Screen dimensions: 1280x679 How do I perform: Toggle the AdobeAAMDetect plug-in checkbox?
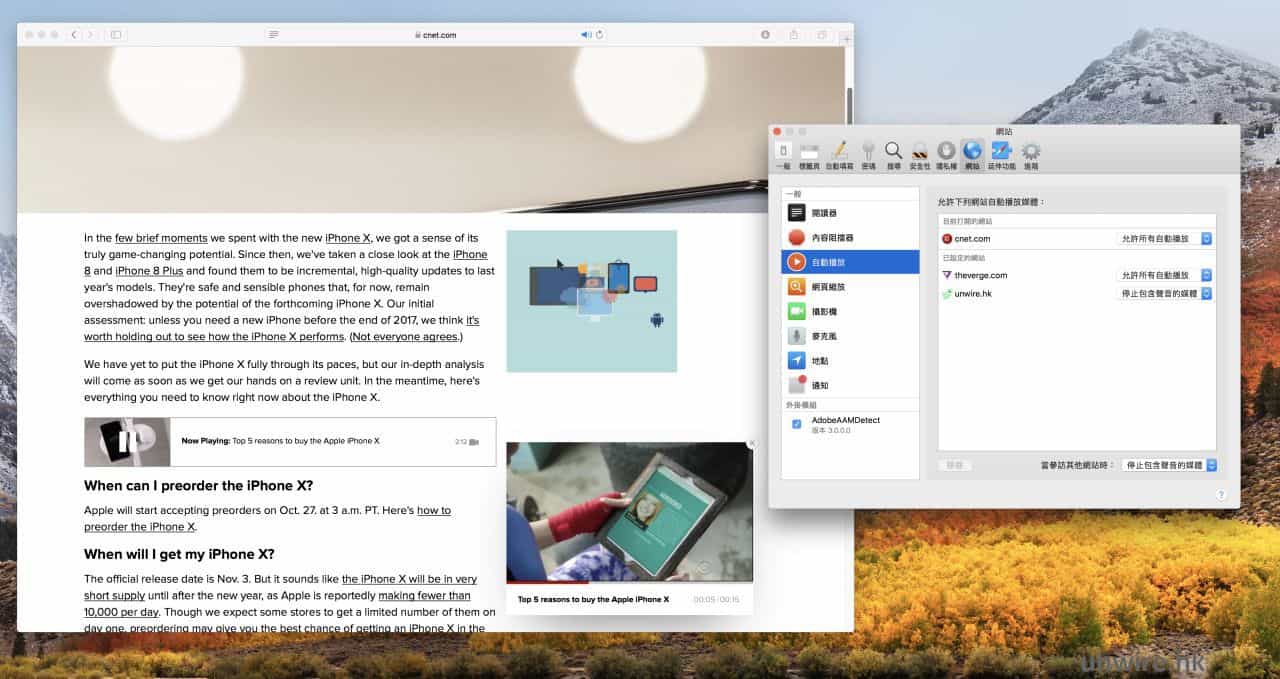click(x=796, y=424)
